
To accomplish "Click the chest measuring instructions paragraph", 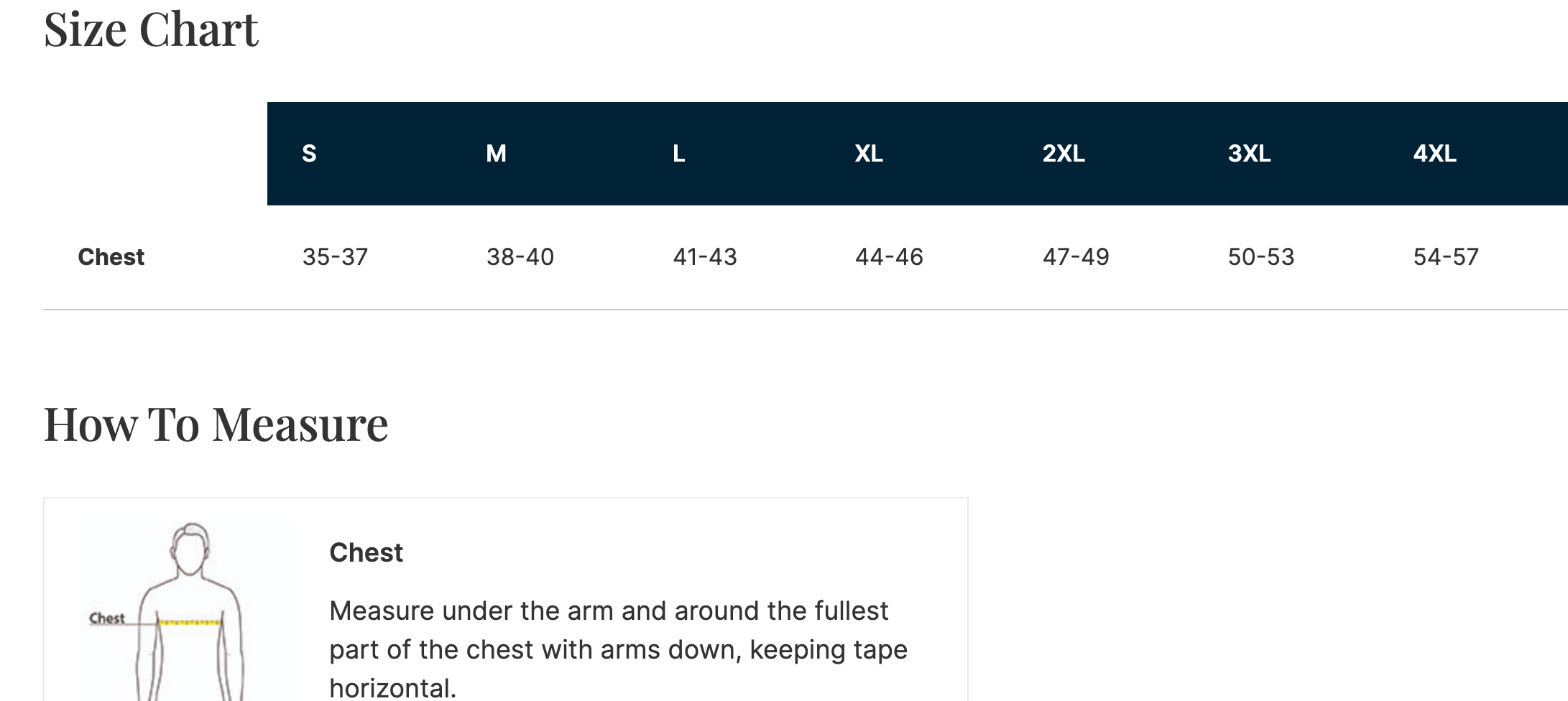I will click(x=618, y=649).
